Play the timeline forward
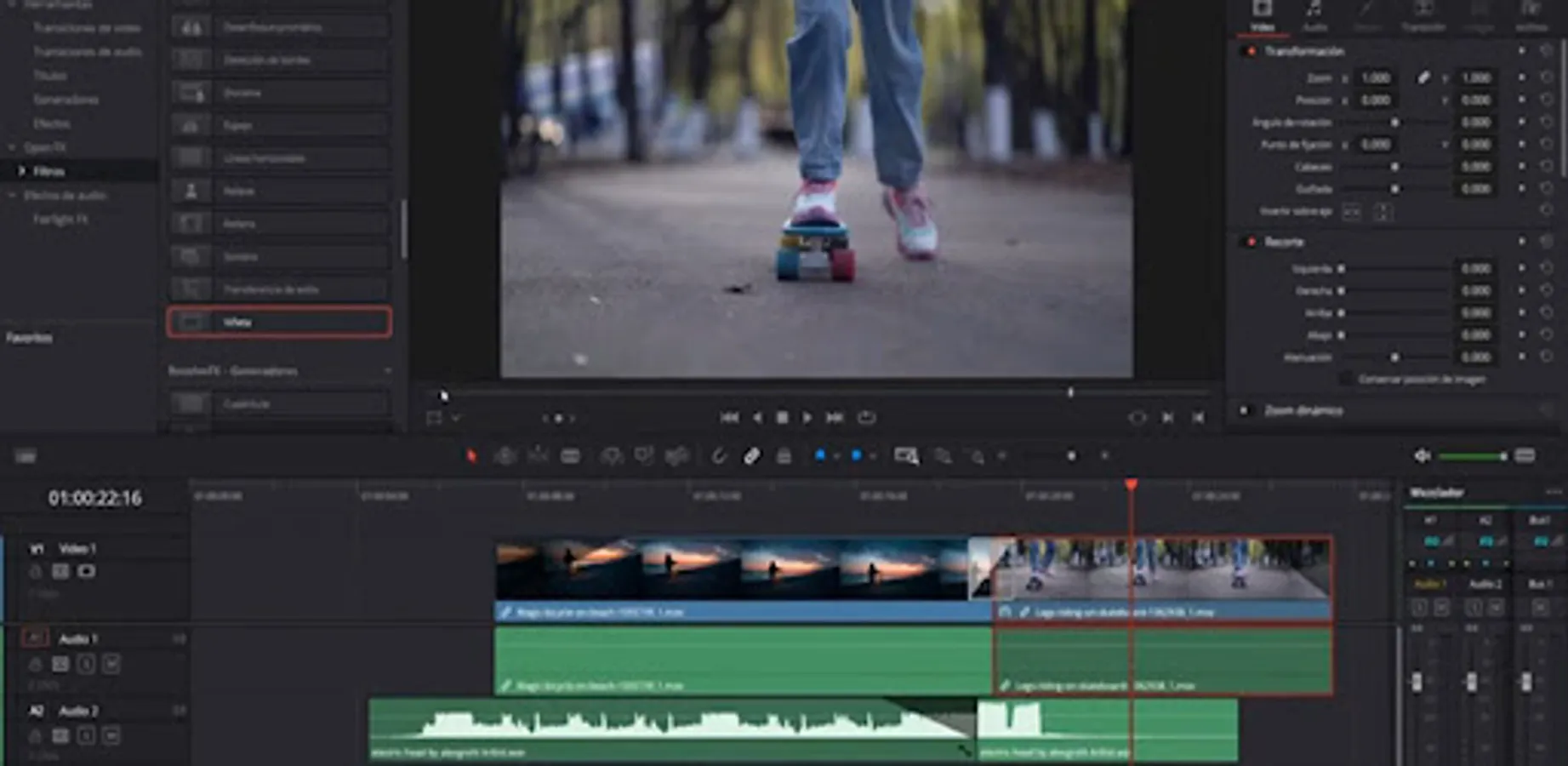Screen dimensions: 1568x766 [807, 418]
